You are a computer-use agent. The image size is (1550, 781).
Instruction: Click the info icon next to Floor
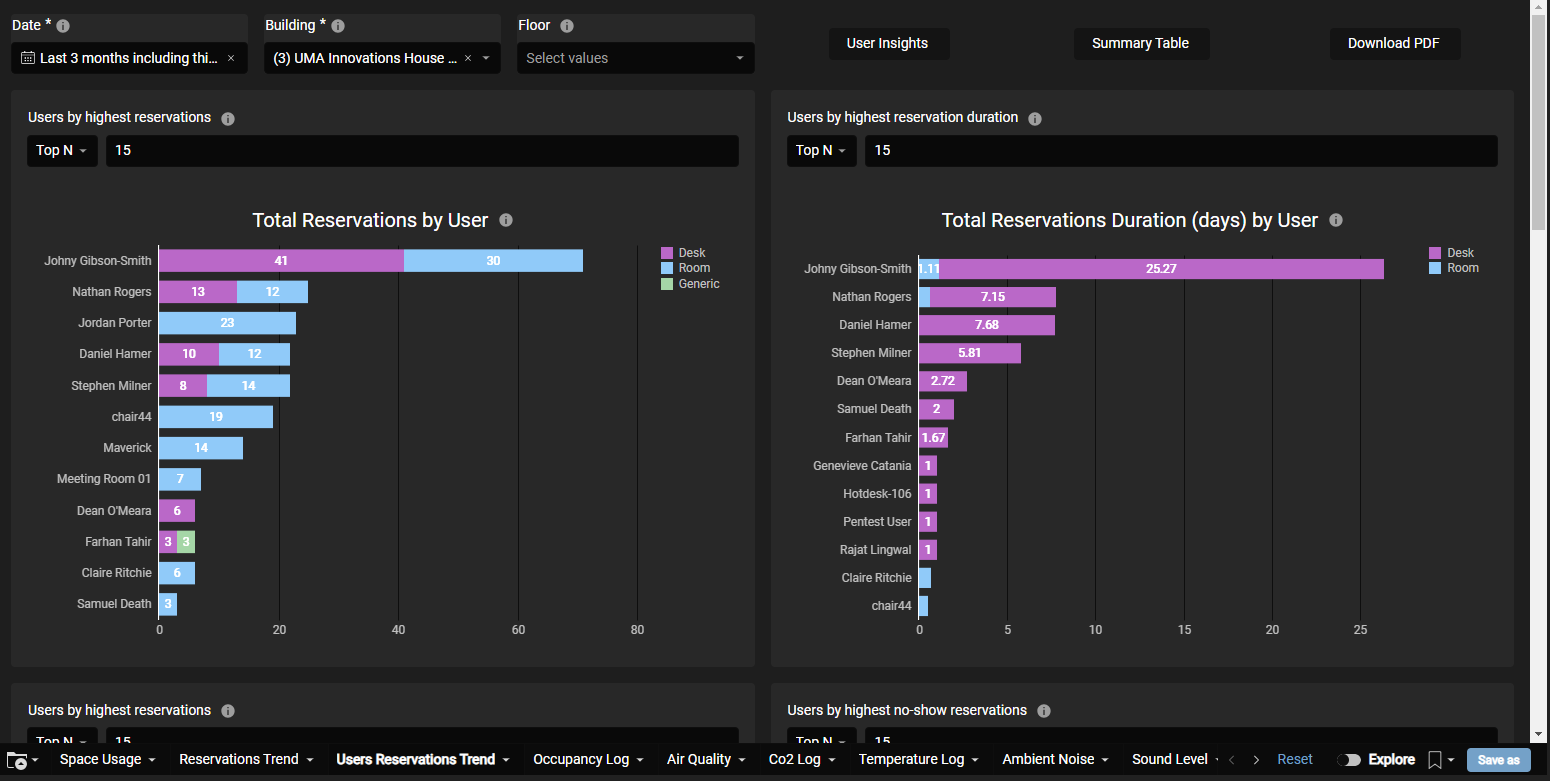pyautogui.click(x=567, y=26)
